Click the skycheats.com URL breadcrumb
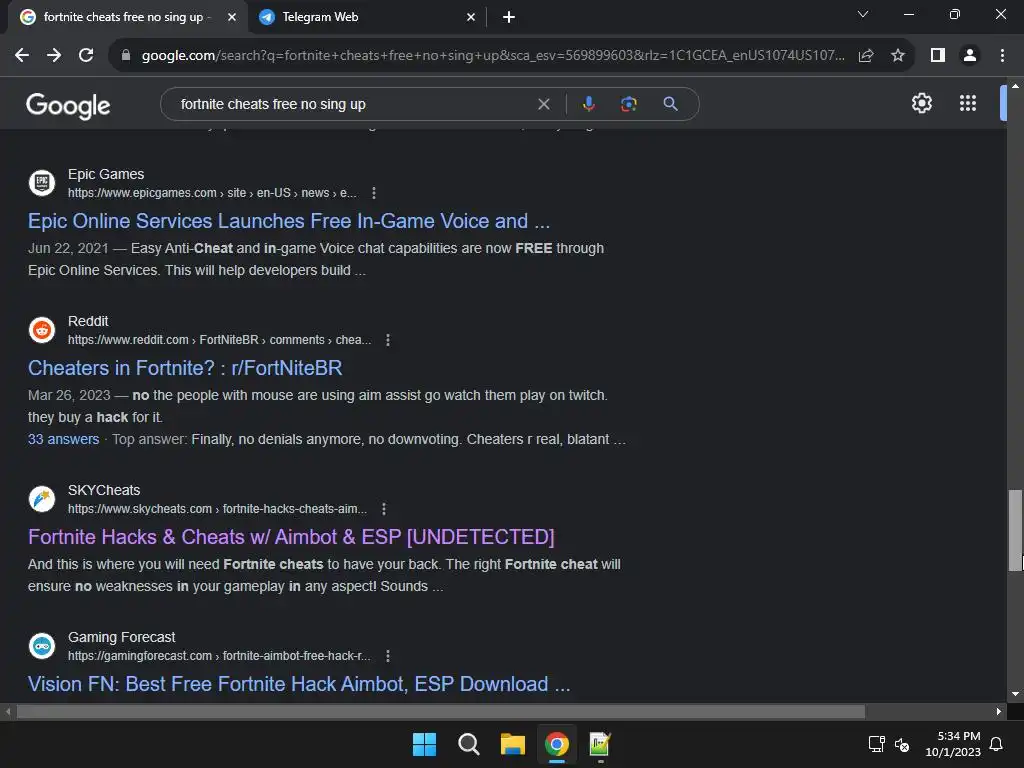This screenshot has width=1024, height=768. click(217, 509)
